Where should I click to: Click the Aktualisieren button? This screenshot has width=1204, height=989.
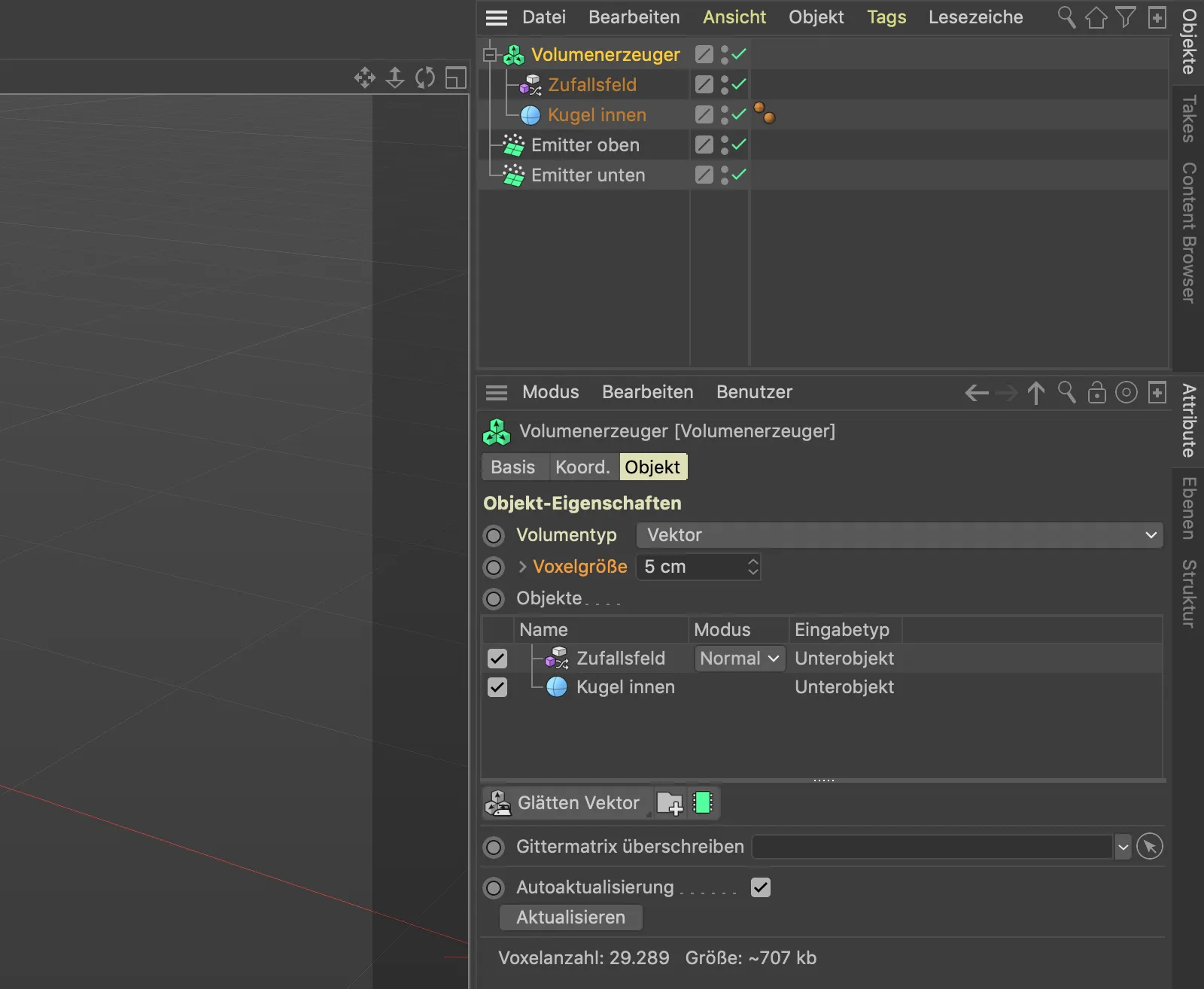point(571,917)
